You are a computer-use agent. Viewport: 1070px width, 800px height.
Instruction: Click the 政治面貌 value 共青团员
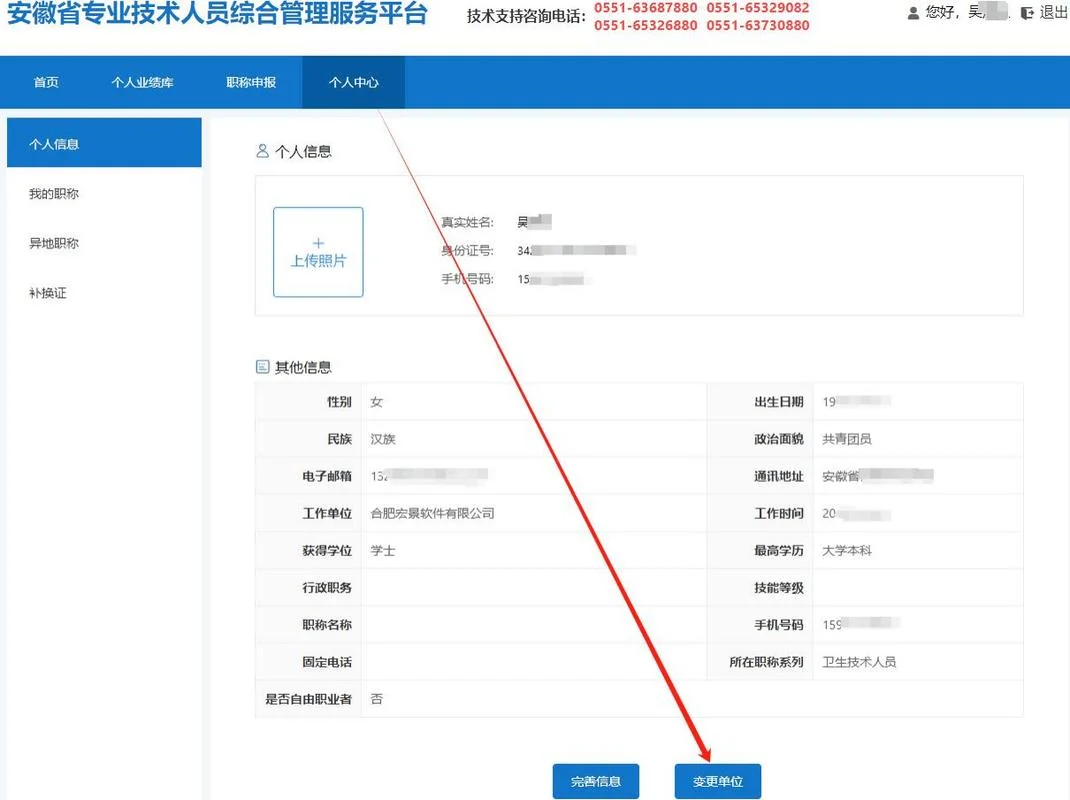[x=847, y=439]
